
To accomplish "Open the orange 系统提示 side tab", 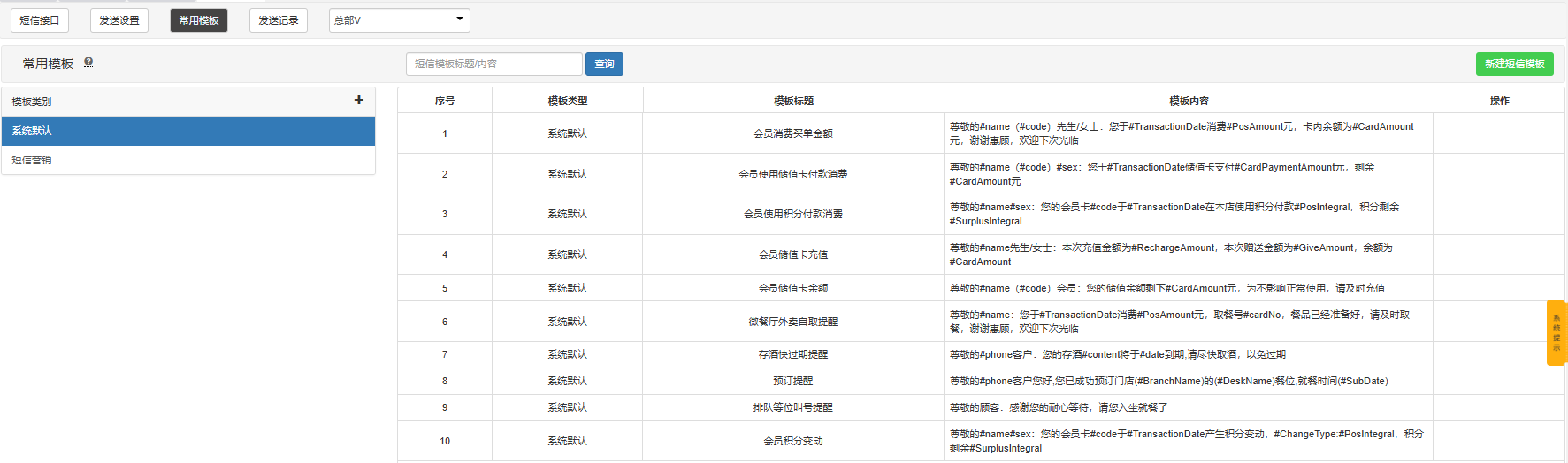I will (x=1556, y=332).
